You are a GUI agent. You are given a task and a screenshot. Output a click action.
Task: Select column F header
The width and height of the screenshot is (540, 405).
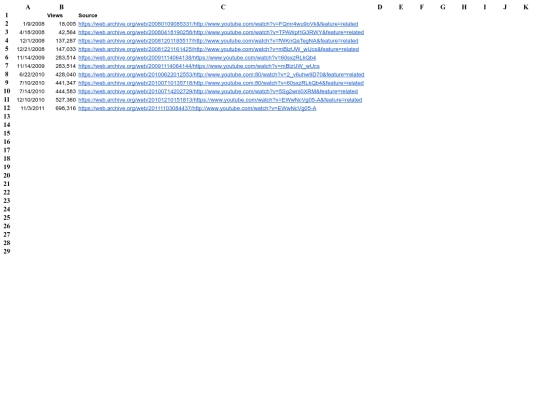[422, 7]
